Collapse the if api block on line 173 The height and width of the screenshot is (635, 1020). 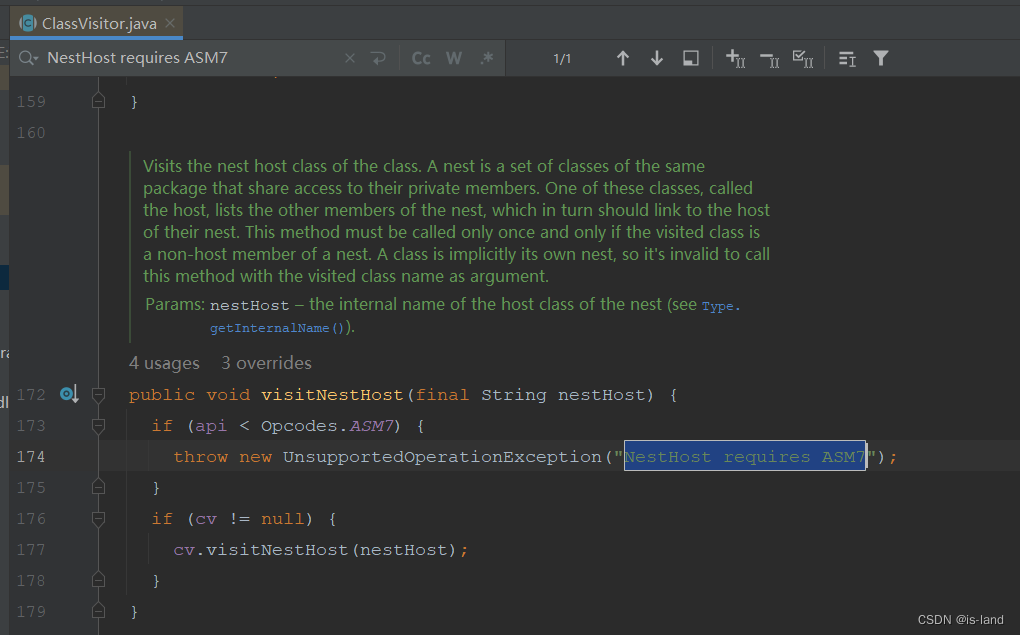pyautogui.click(x=98, y=426)
